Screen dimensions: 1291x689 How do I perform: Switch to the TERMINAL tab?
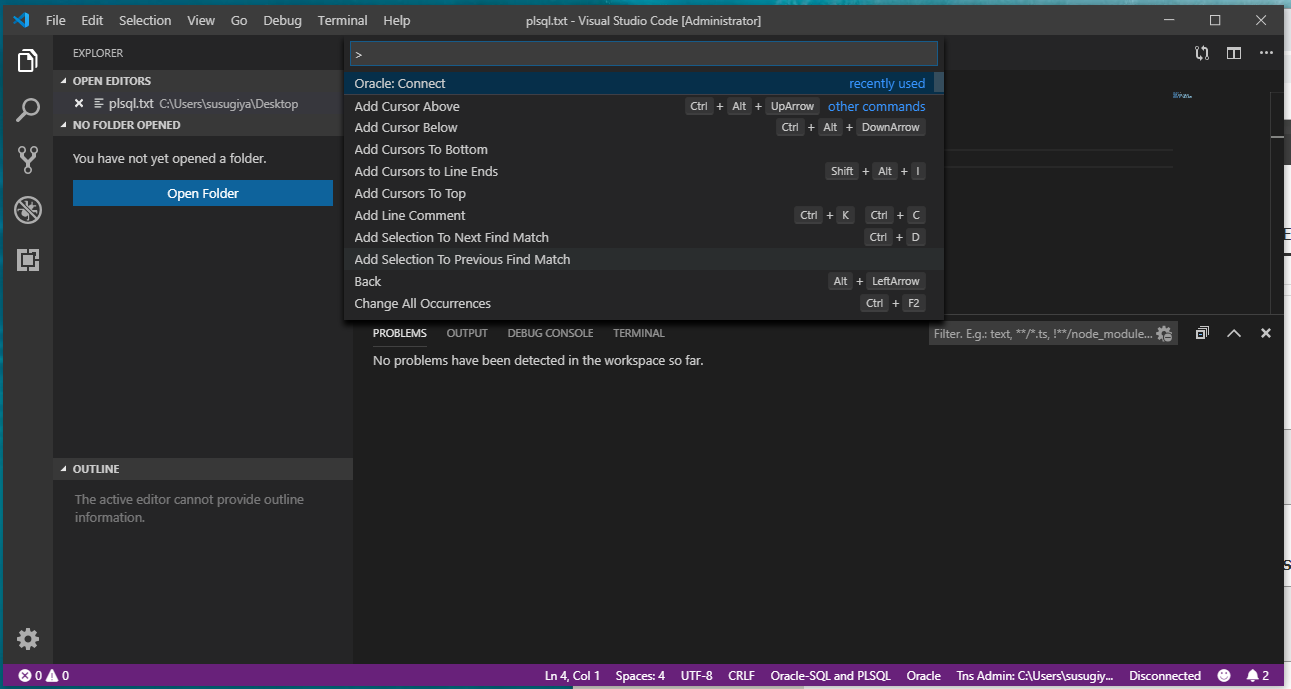click(x=638, y=333)
